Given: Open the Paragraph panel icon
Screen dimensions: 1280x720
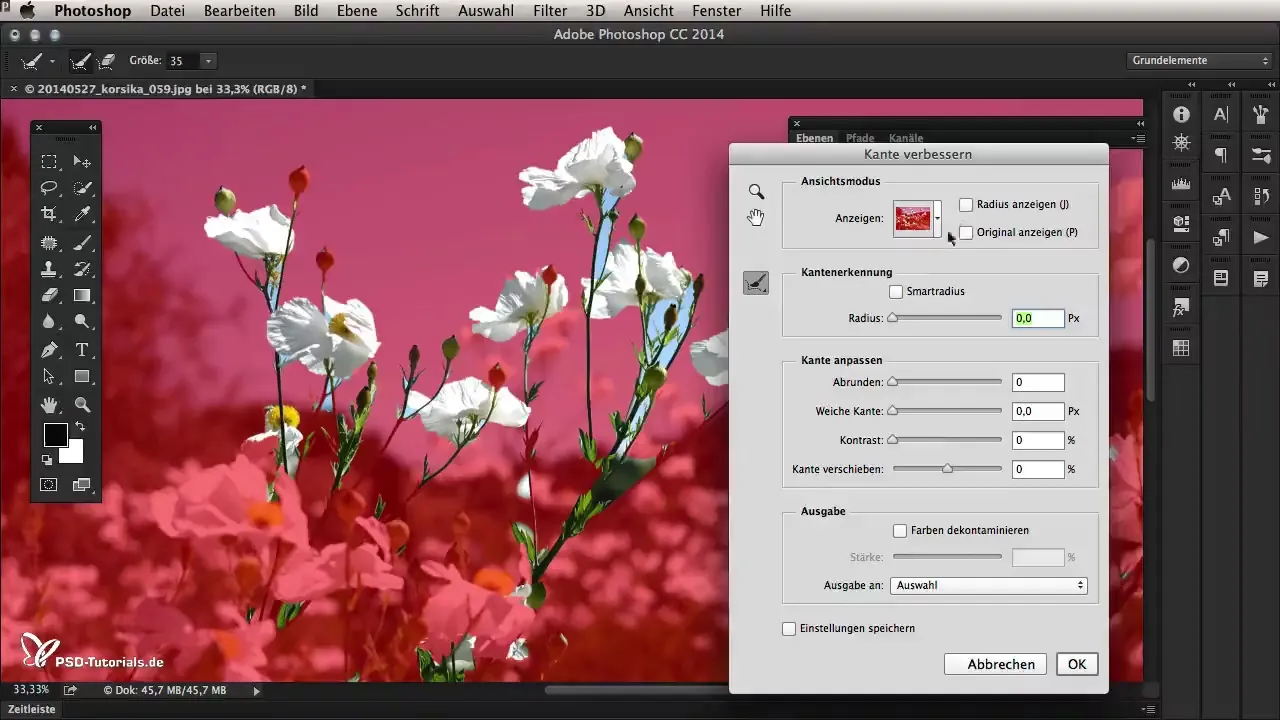Looking at the screenshot, I should [x=1221, y=155].
